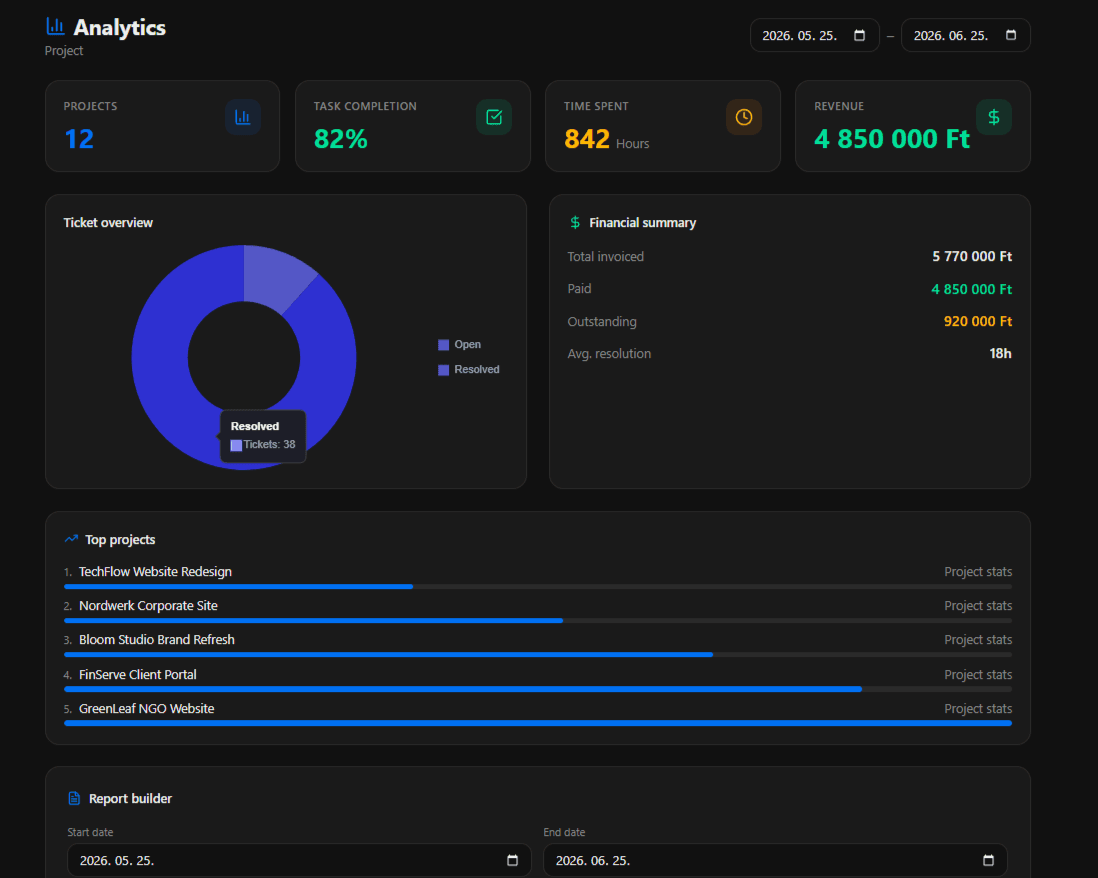The height and width of the screenshot is (878, 1098).
Task: Click the Analytics bar chart icon
Action: (55, 27)
